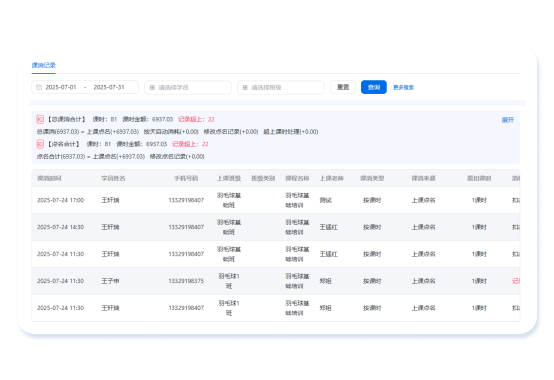Viewport: 554px width, 380px height.
Task: Click 按课时 in the 14:30 row
Action: click(372, 227)
